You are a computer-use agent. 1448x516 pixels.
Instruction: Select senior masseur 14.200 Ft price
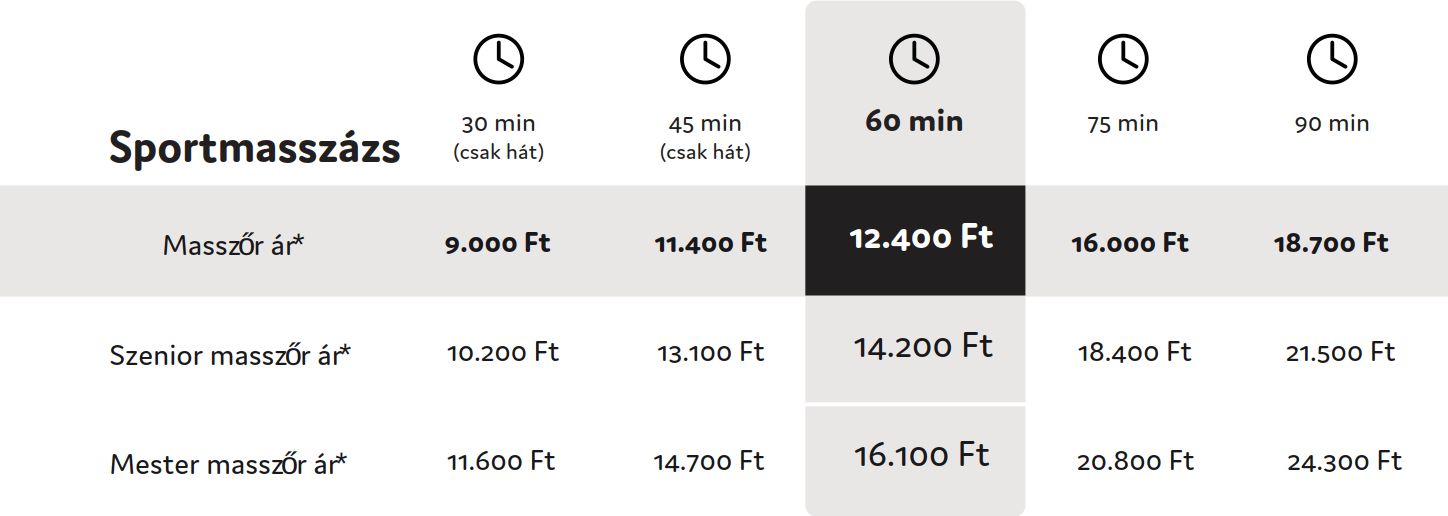tap(922, 347)
